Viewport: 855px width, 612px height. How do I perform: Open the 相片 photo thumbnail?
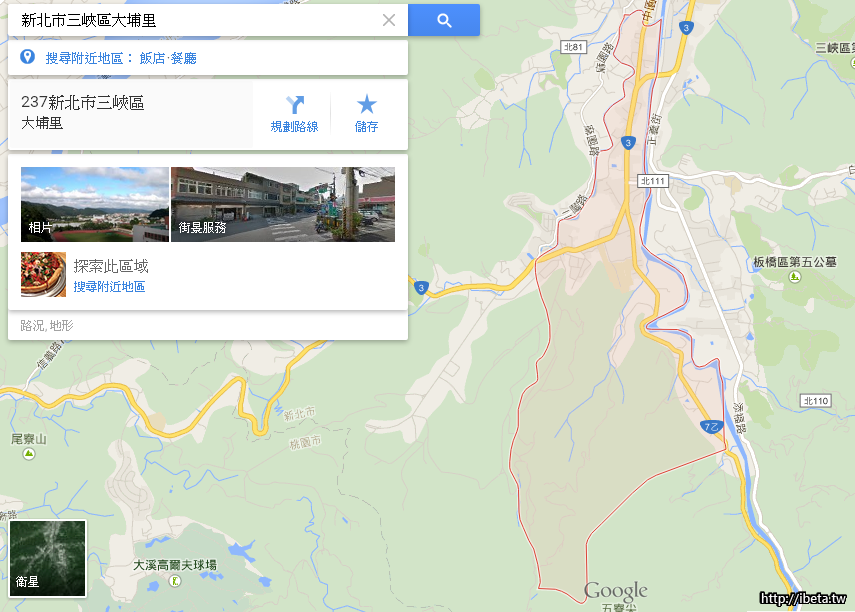[x=95, y=205]
